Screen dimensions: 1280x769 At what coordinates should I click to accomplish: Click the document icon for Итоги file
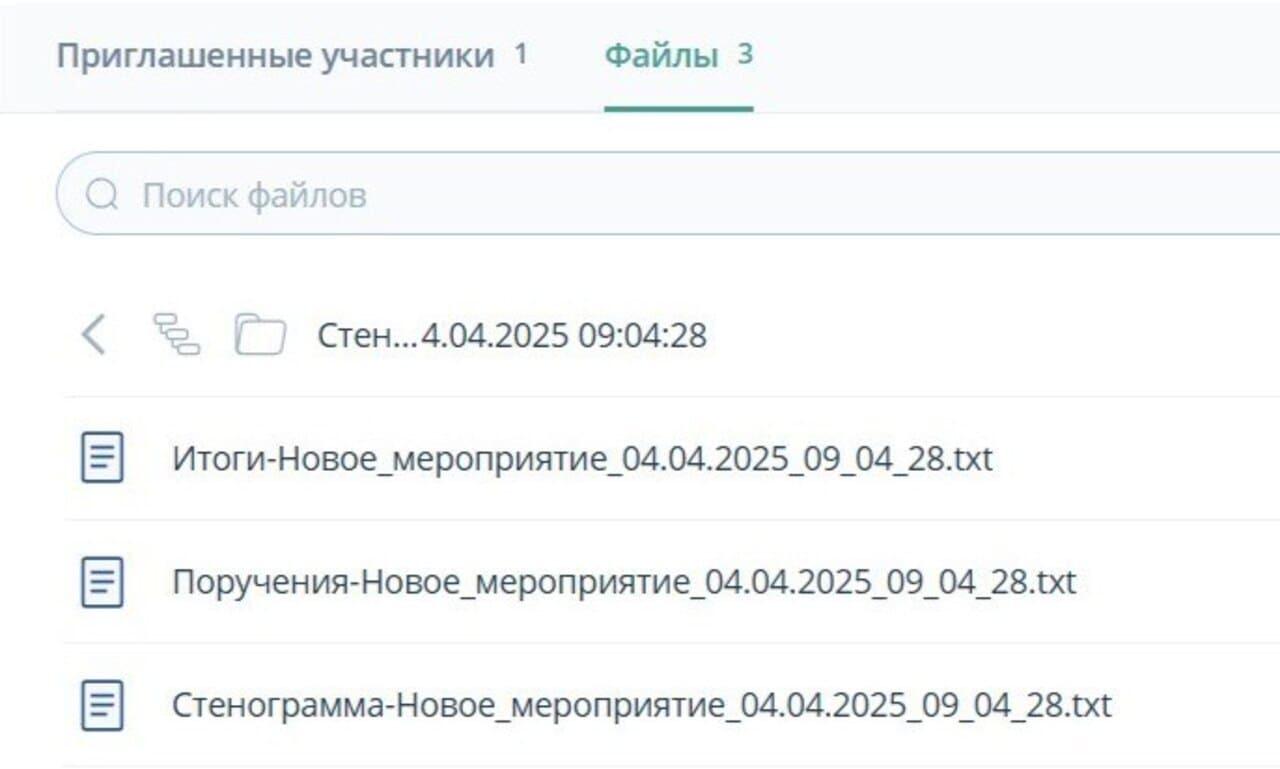click(x=102, y=459)
